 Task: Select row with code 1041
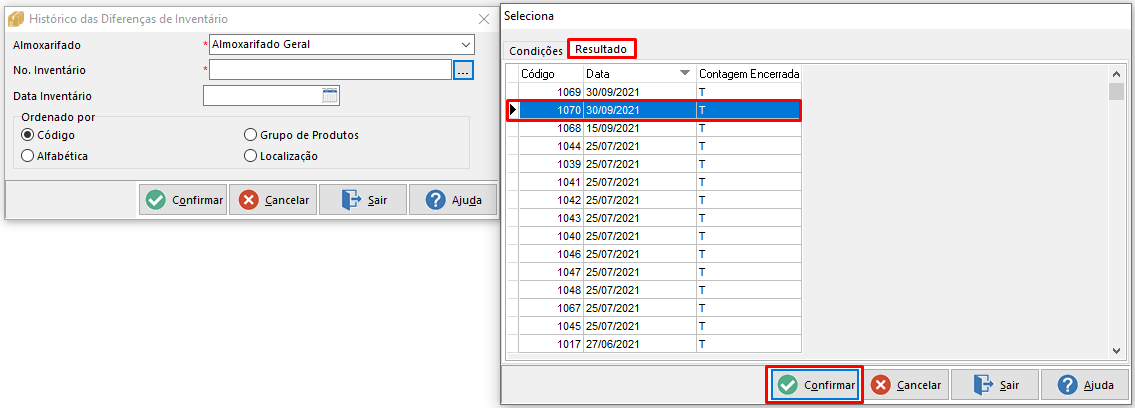tap(654, 182)
